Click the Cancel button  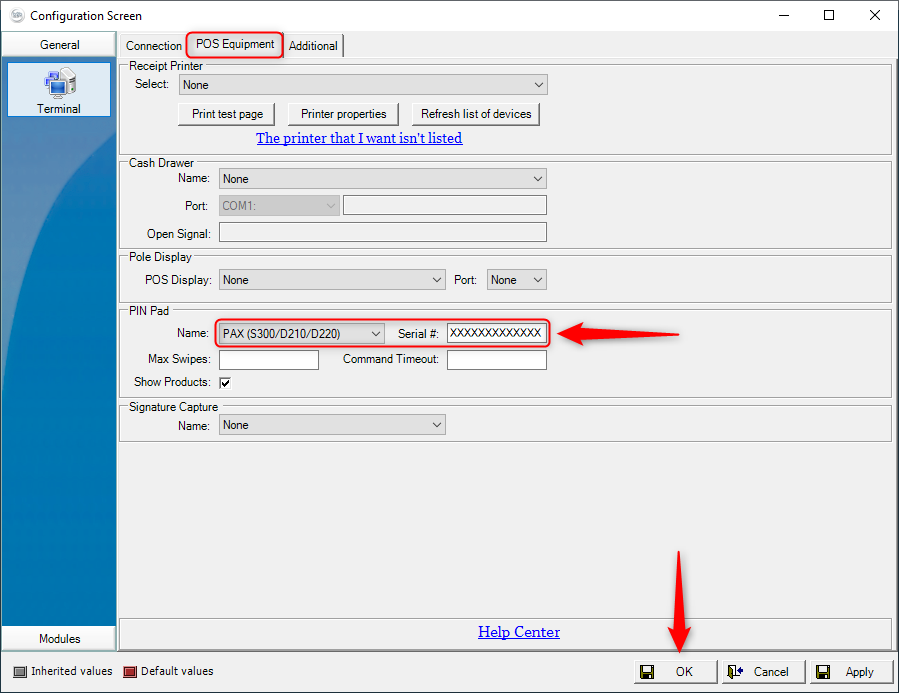[x=764, y=672]
